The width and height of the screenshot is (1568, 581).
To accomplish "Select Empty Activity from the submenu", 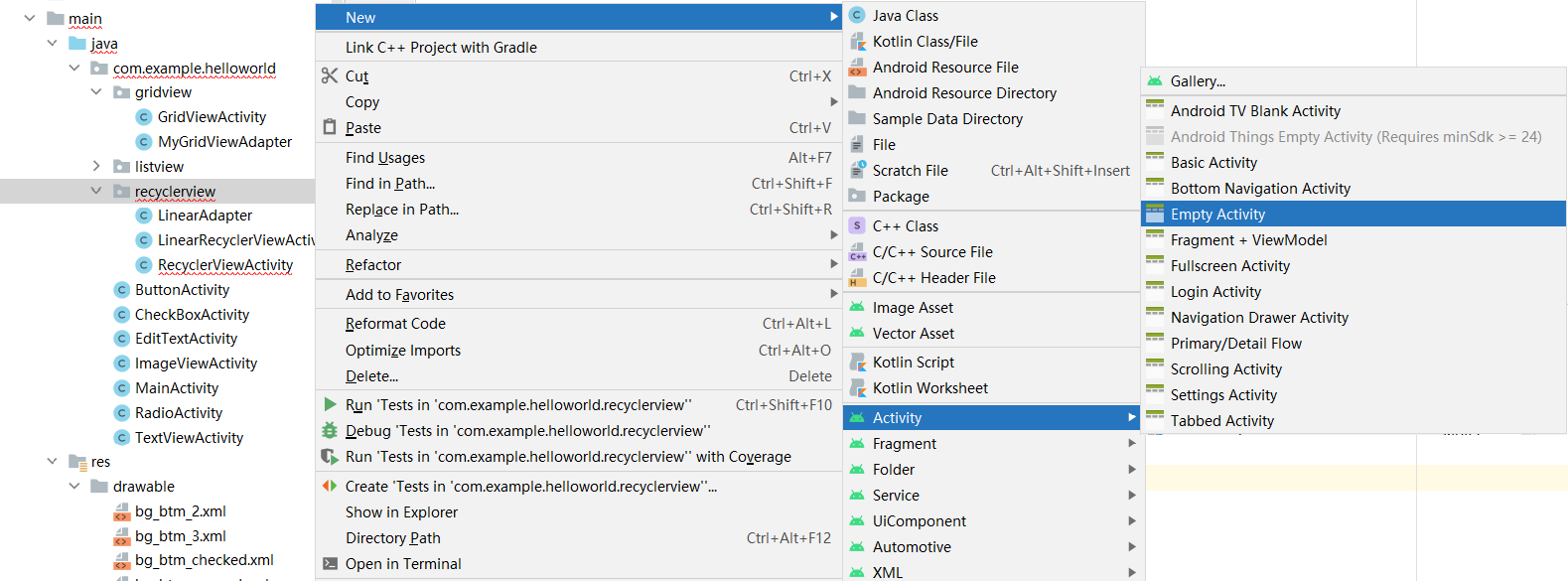I will (x=1217, y=214).
